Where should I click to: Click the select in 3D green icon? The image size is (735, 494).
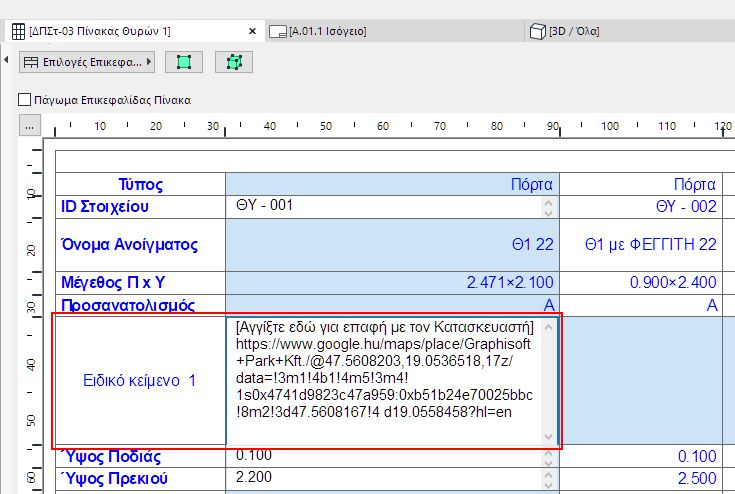234,62
